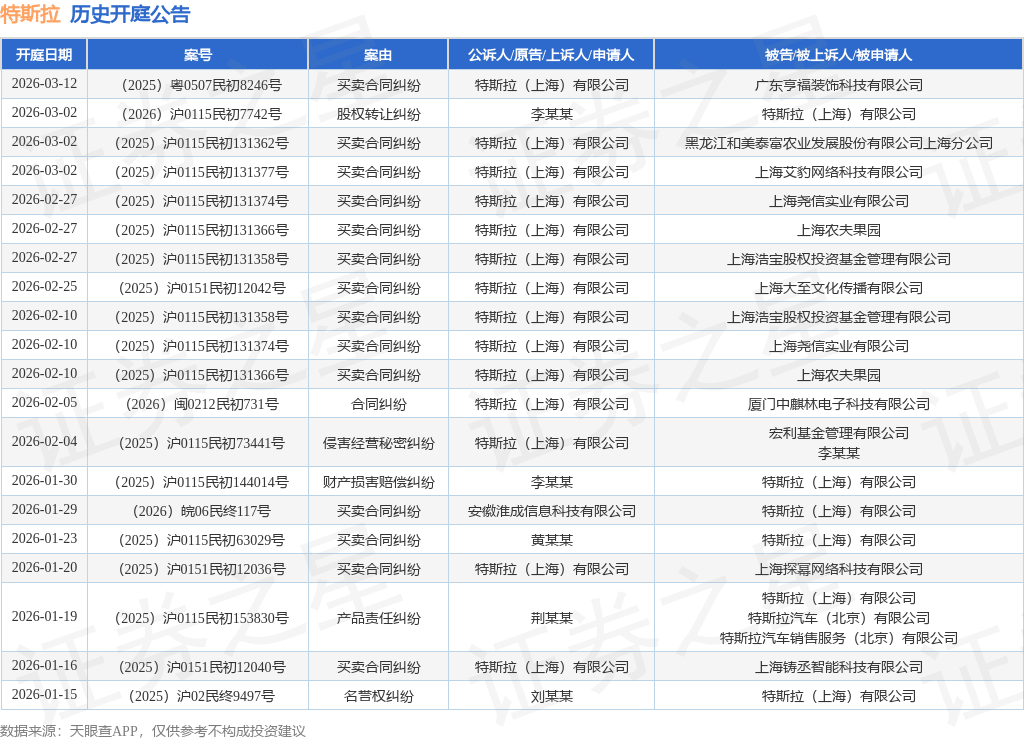The image size is (1024, 740).
Task: Click the 历史开庭公告 heading
Action: [x=130, y=14]
